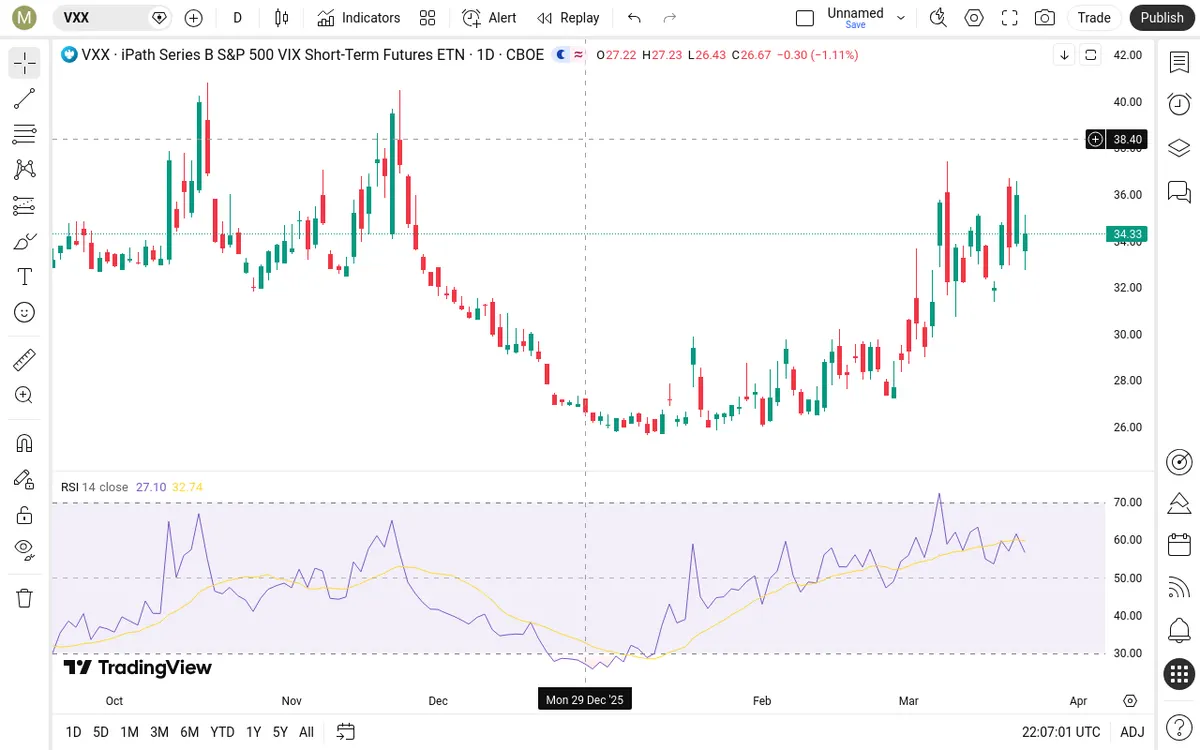1200x750 pixels.
Task: Select the All time range
Action: [306, 732]
